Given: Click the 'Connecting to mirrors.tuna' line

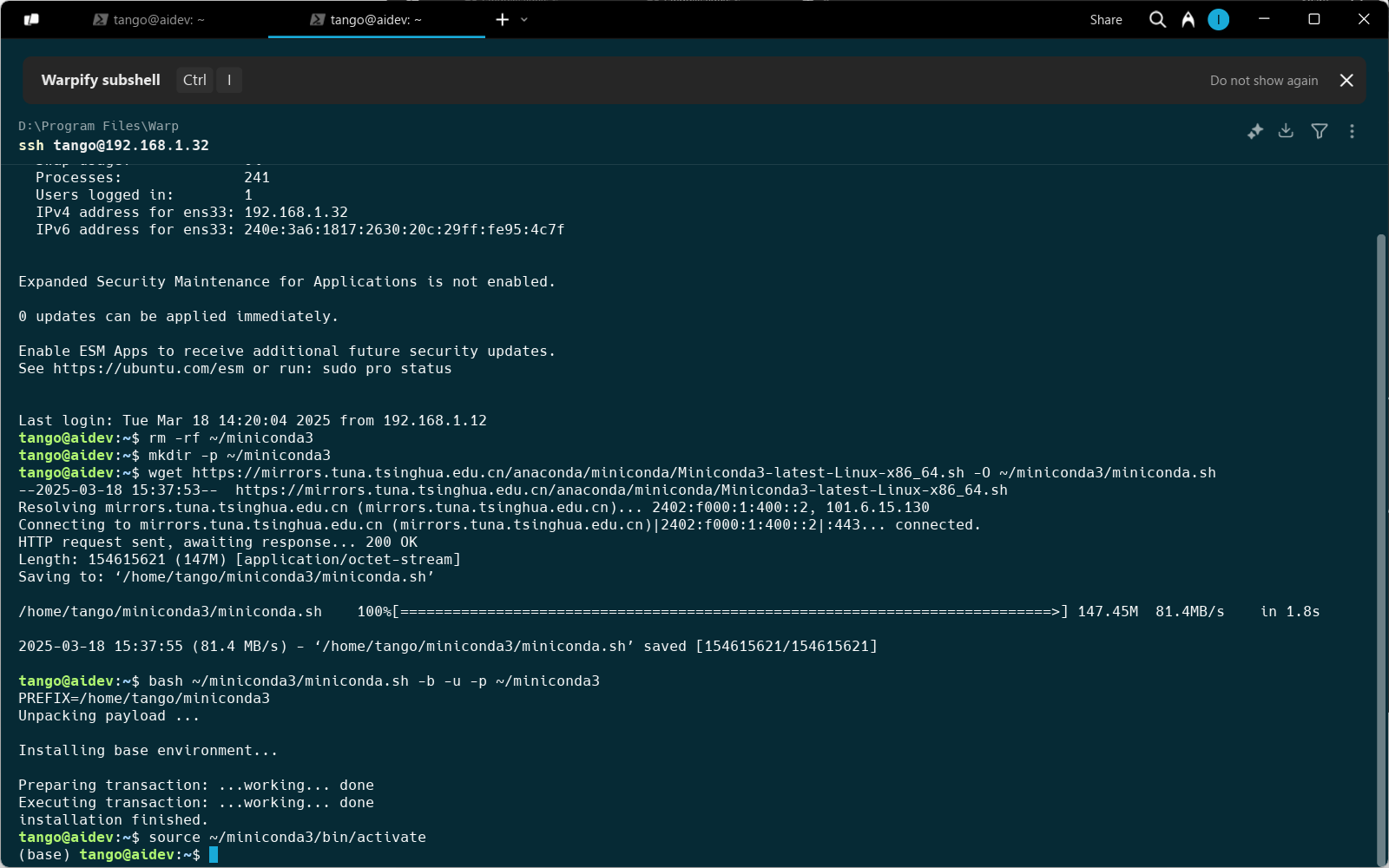Looking at the screenshot, I should pos(500,525).
